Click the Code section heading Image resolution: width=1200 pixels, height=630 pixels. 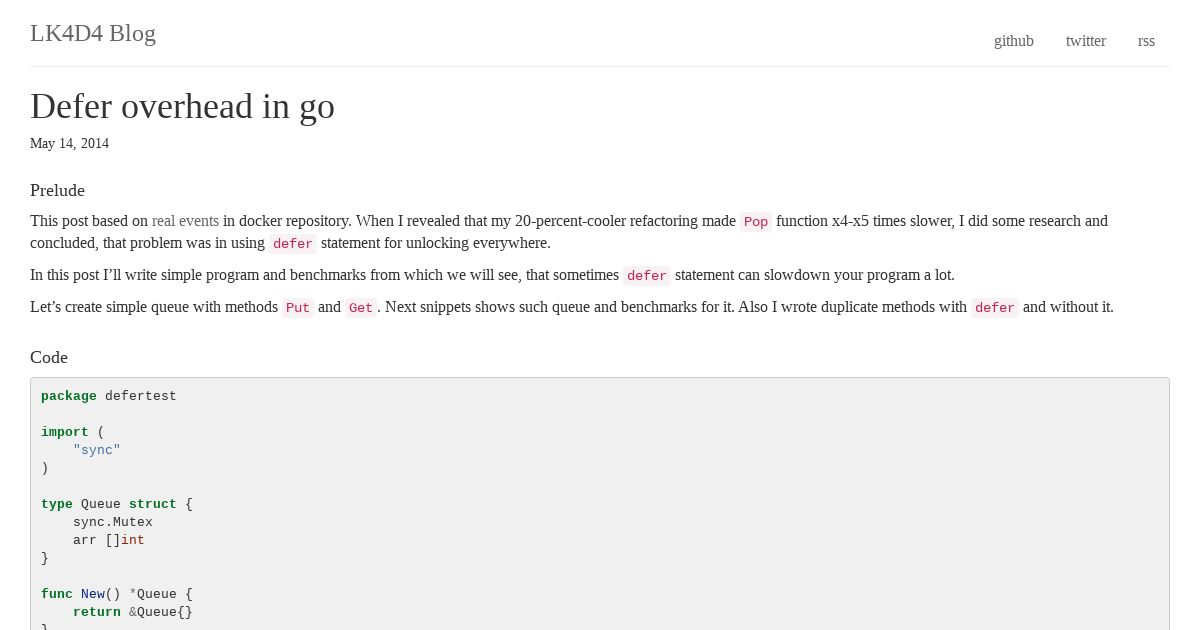click(x=49, y=357)
